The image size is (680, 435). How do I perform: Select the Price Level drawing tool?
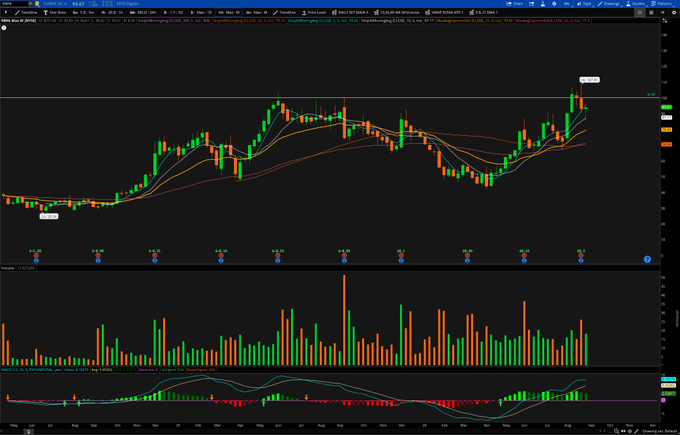point(314,13)
